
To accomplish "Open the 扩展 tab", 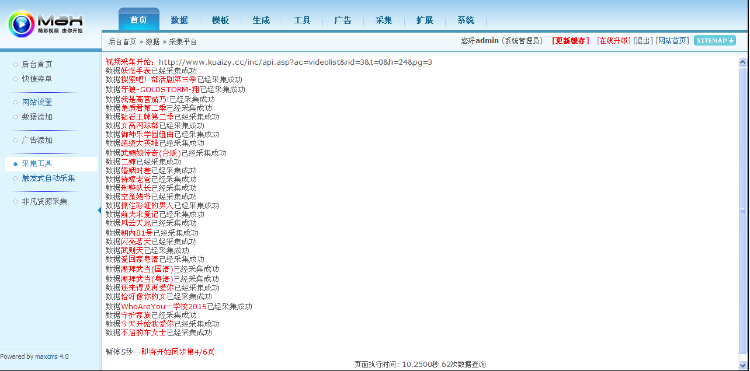I will coord(425,21).
